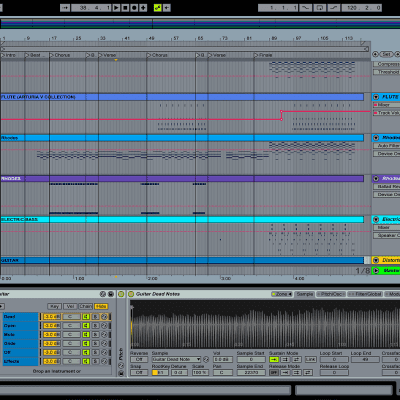Solo the Dead chain

coord(95,316)
